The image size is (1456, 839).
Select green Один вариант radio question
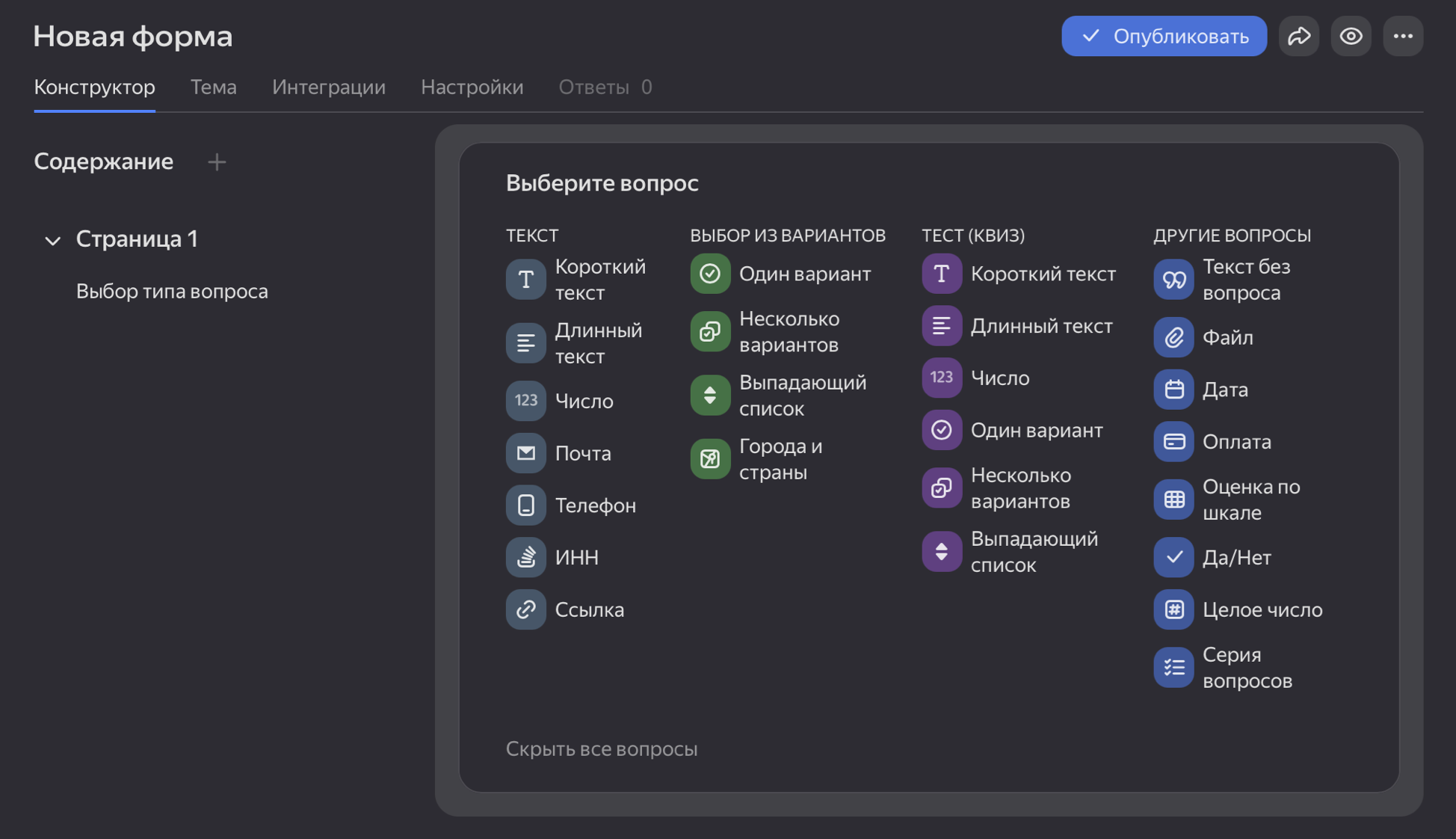pyautogui.click(x=709, y=274)
